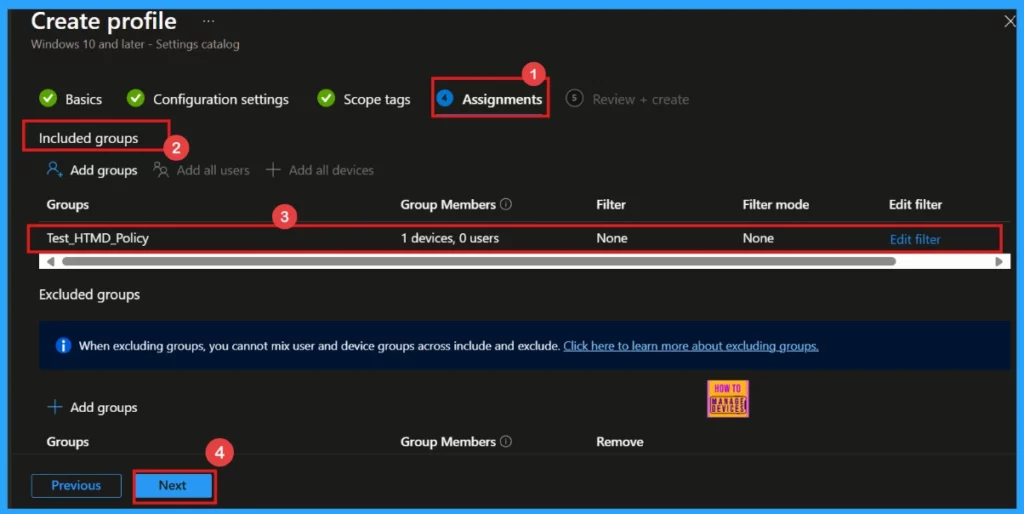Click the Filter cell showing None
1024x514 pixels.
tap(612, 238)
